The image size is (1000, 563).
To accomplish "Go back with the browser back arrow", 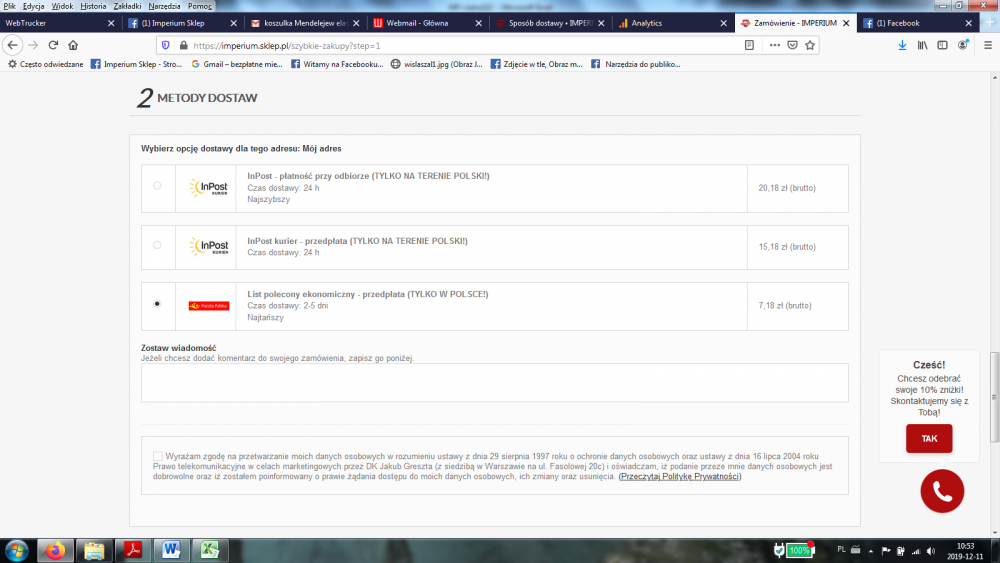I will (13, 45).
